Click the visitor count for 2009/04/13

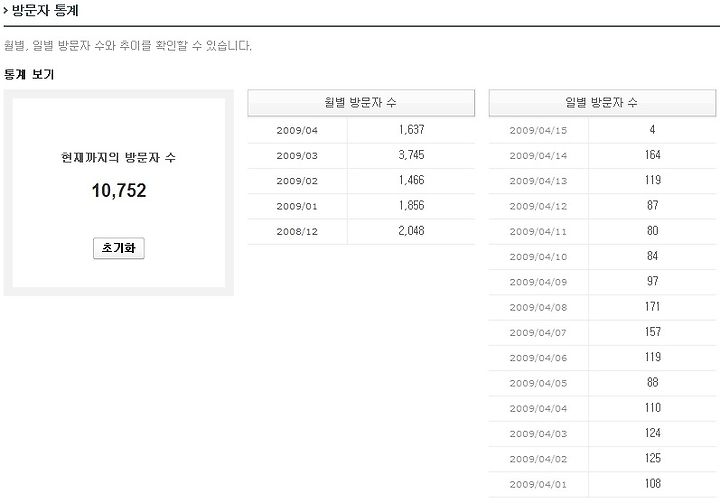(652, 181)
